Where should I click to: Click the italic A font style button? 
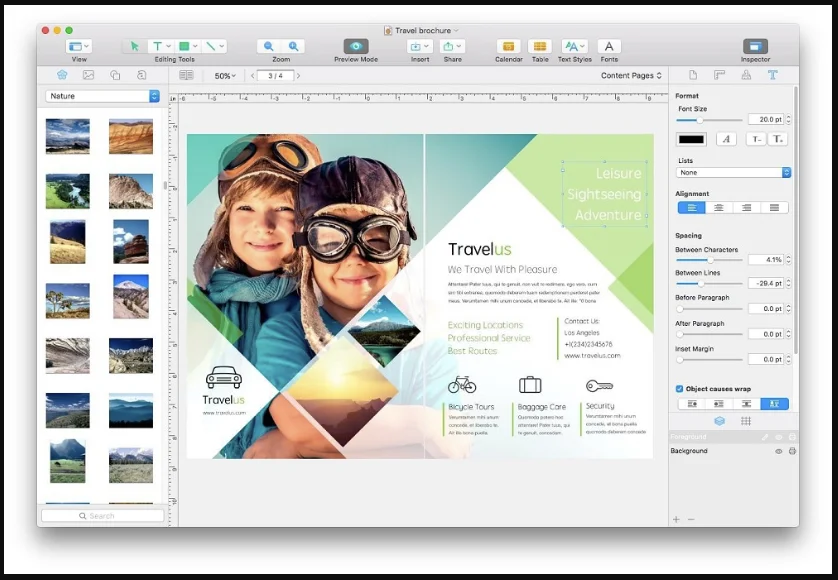tap(726, 140)
